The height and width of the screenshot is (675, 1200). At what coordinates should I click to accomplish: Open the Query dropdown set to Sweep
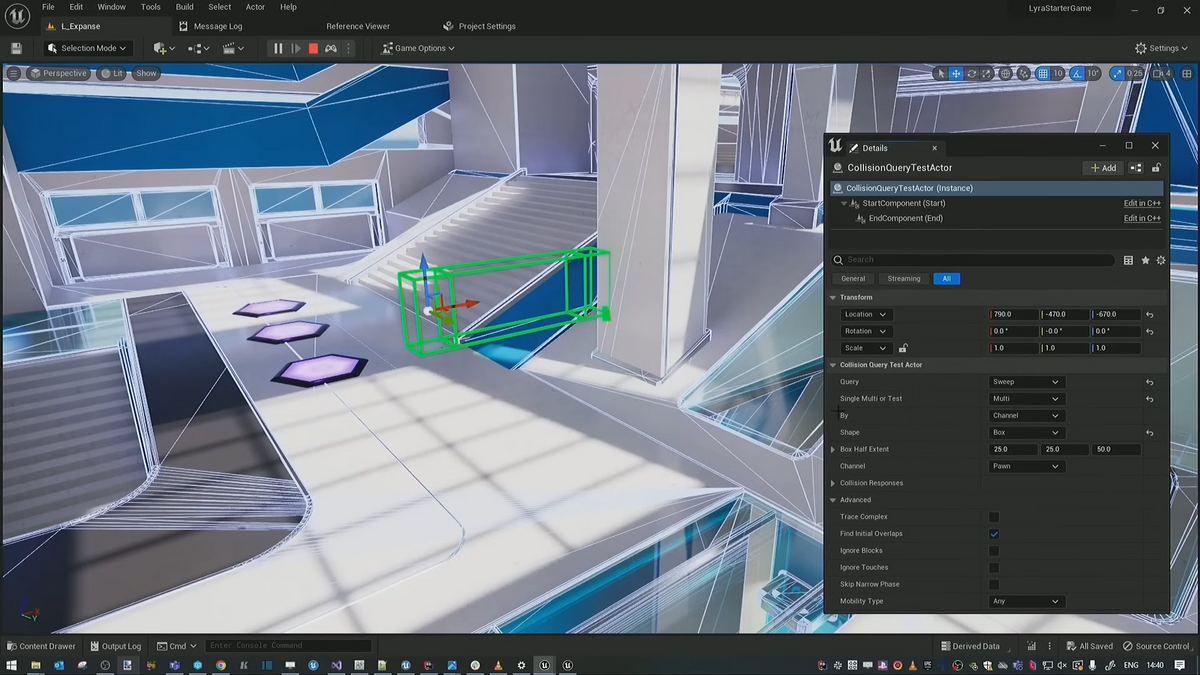(x=1026, y=381)
